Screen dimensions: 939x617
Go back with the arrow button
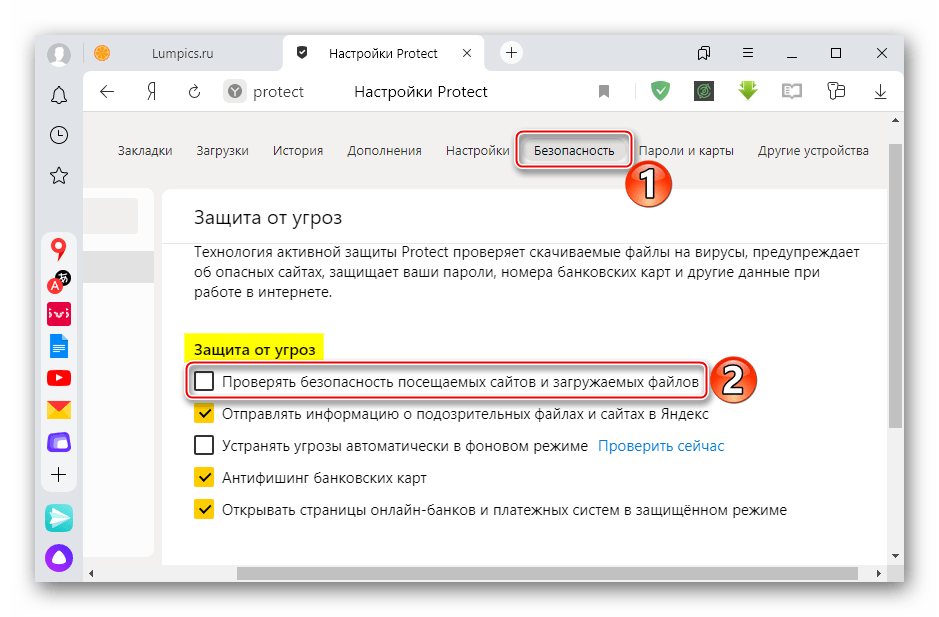point(107,92)
